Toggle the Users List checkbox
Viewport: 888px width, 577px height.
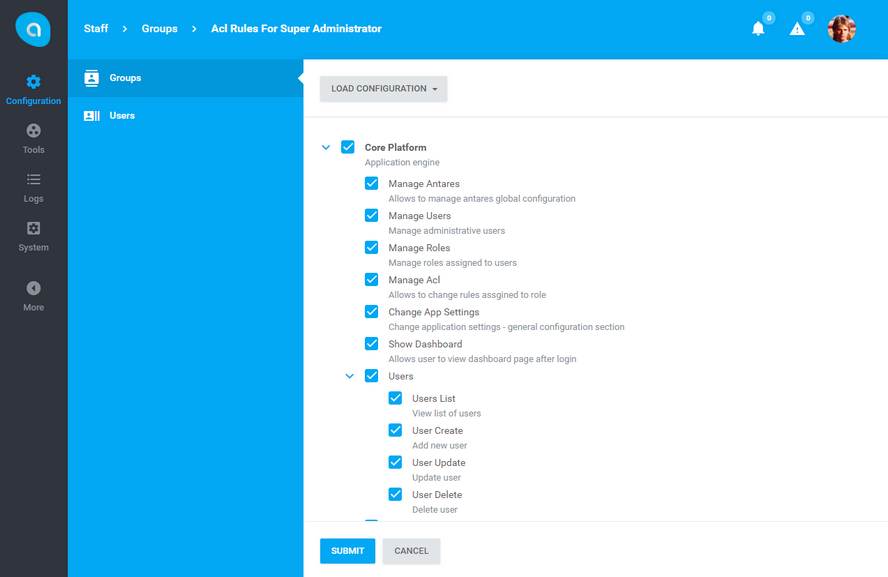tap(395, 398)
